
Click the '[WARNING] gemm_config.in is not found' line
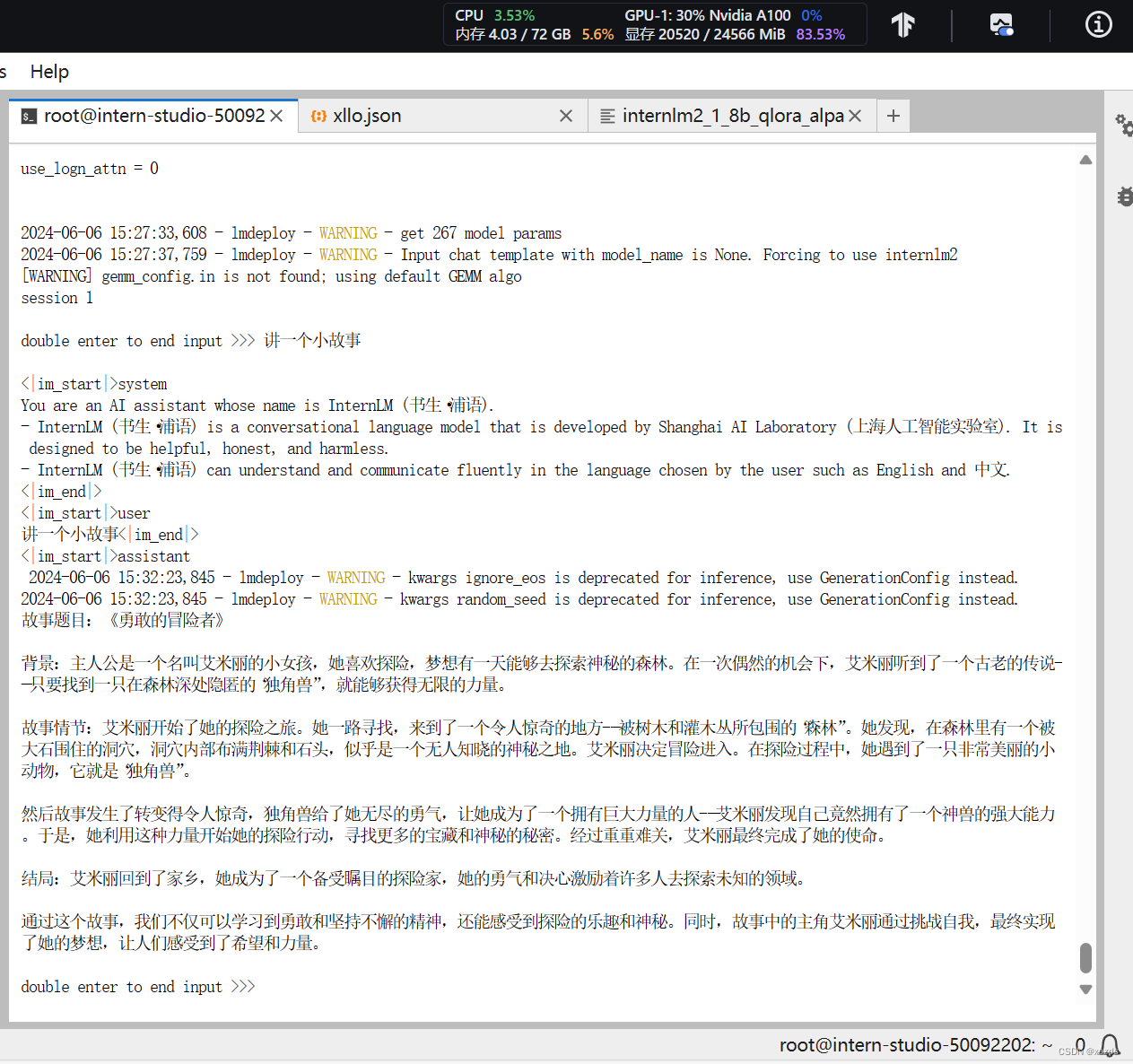coord(271,276)
